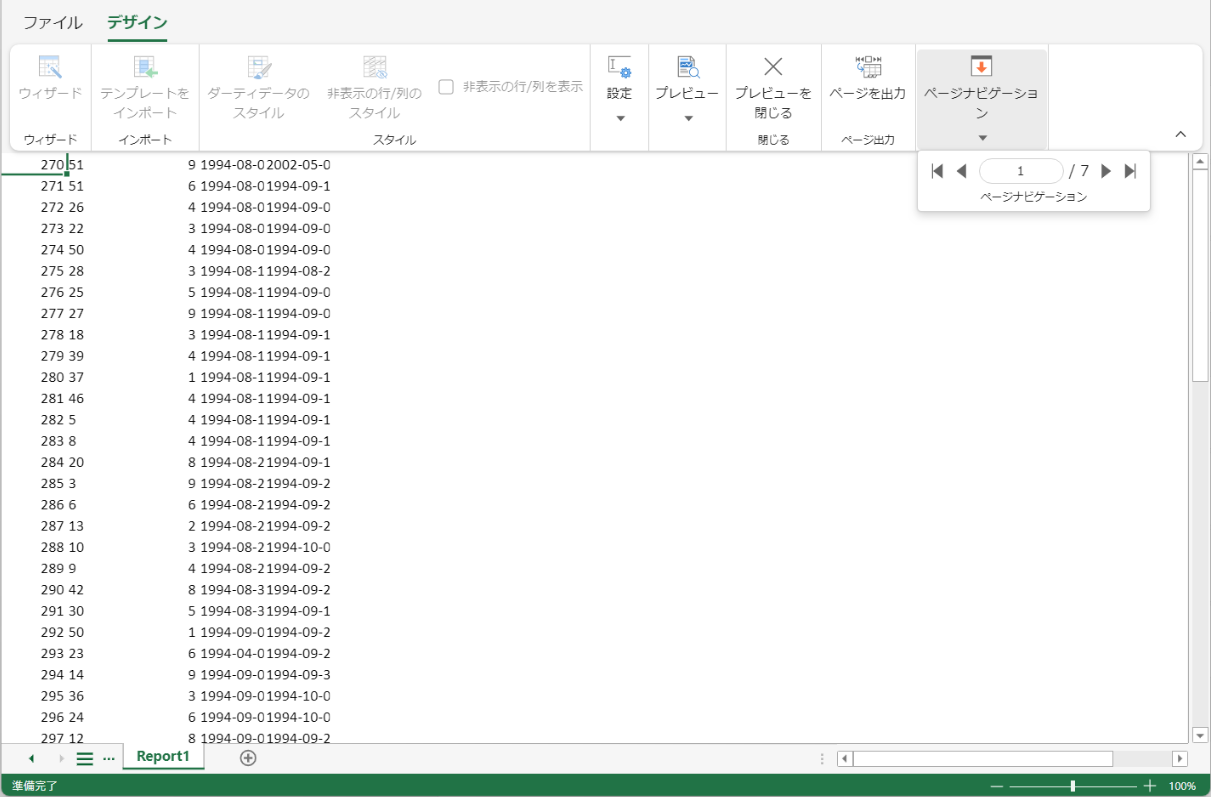Add a new sheet with plus icon
The height and width of the screenshot is (797, 1211).
248,758
